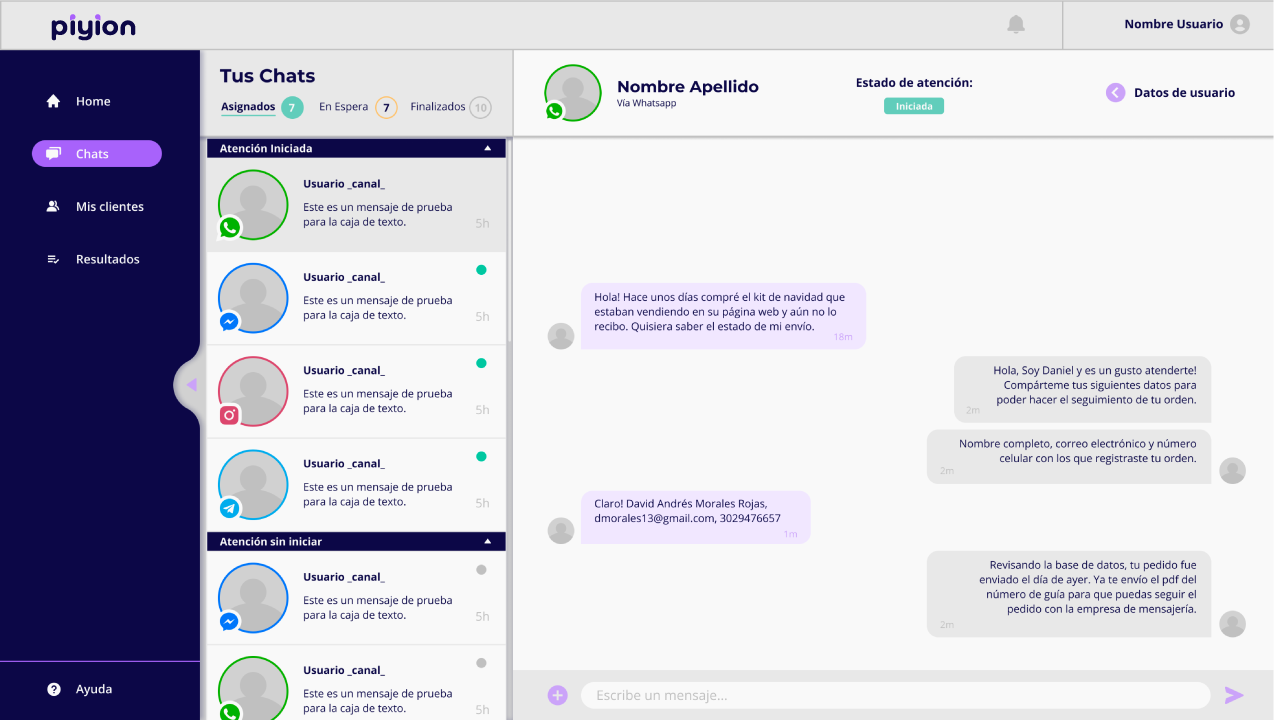Send message with the purple arrow icon
Screen dimensions: 1279x720
pos(1235,695)
